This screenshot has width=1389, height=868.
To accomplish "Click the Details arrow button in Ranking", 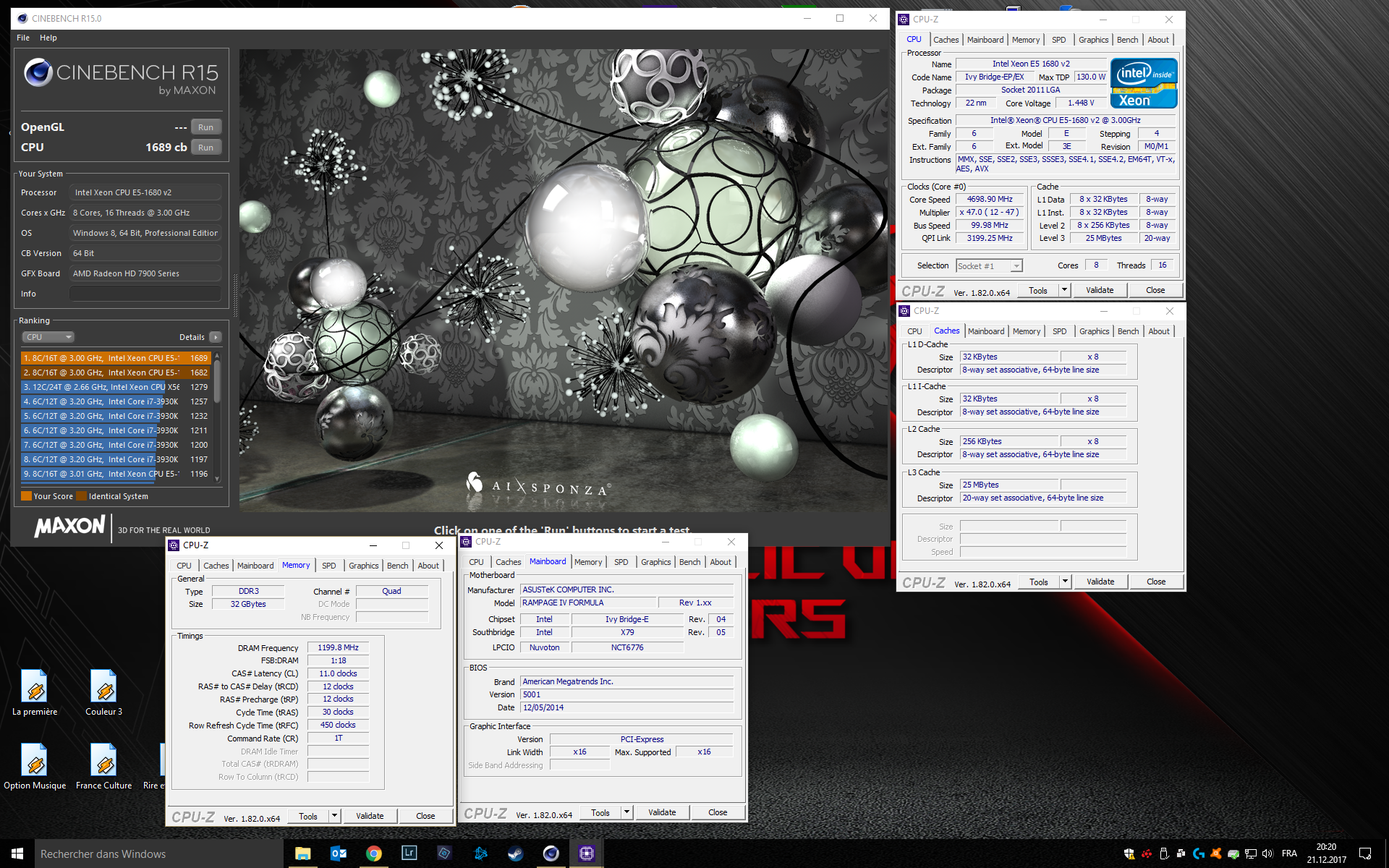I will [x=216, y=337].
